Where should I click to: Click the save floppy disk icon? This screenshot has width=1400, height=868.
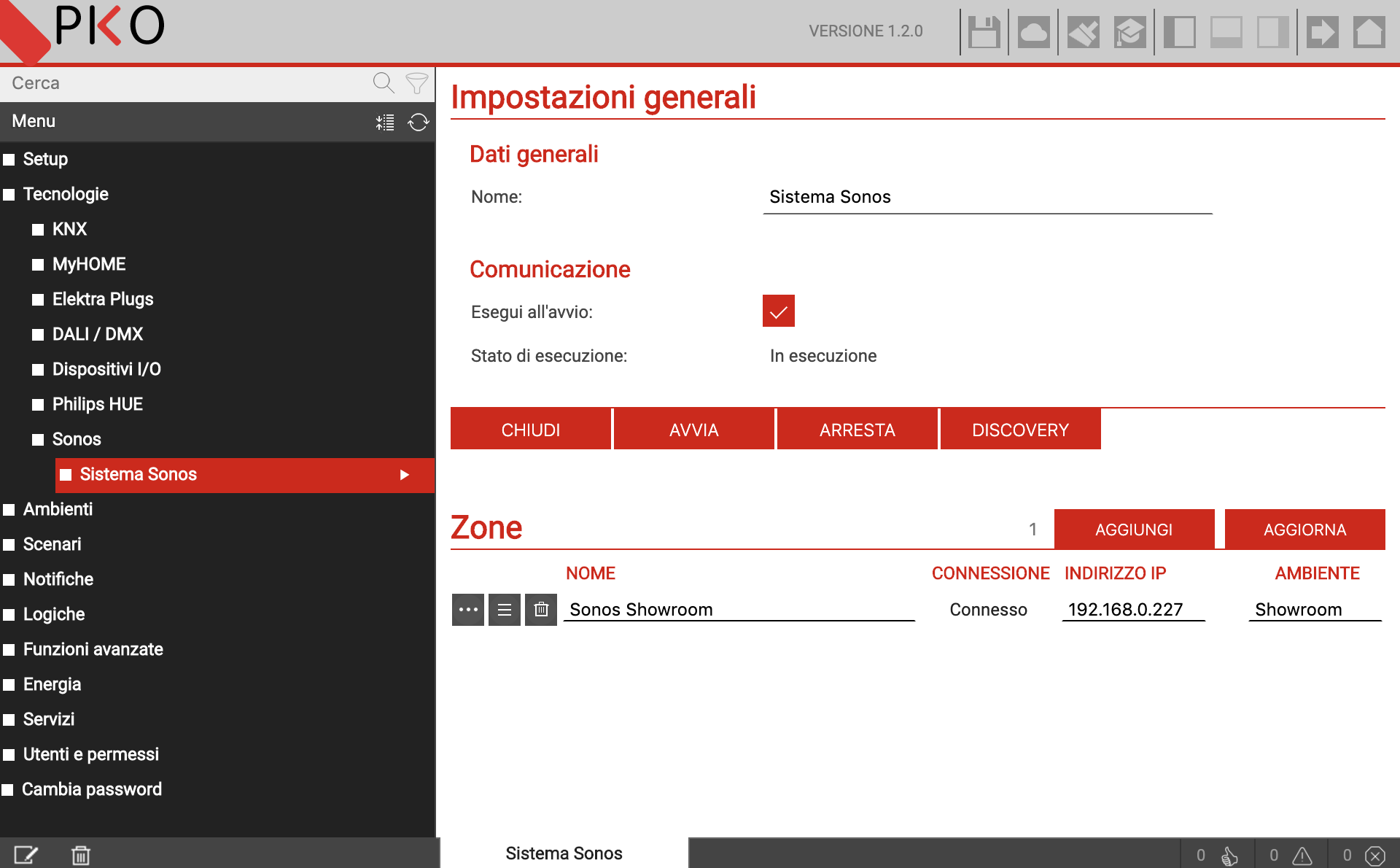coord(984,32)
